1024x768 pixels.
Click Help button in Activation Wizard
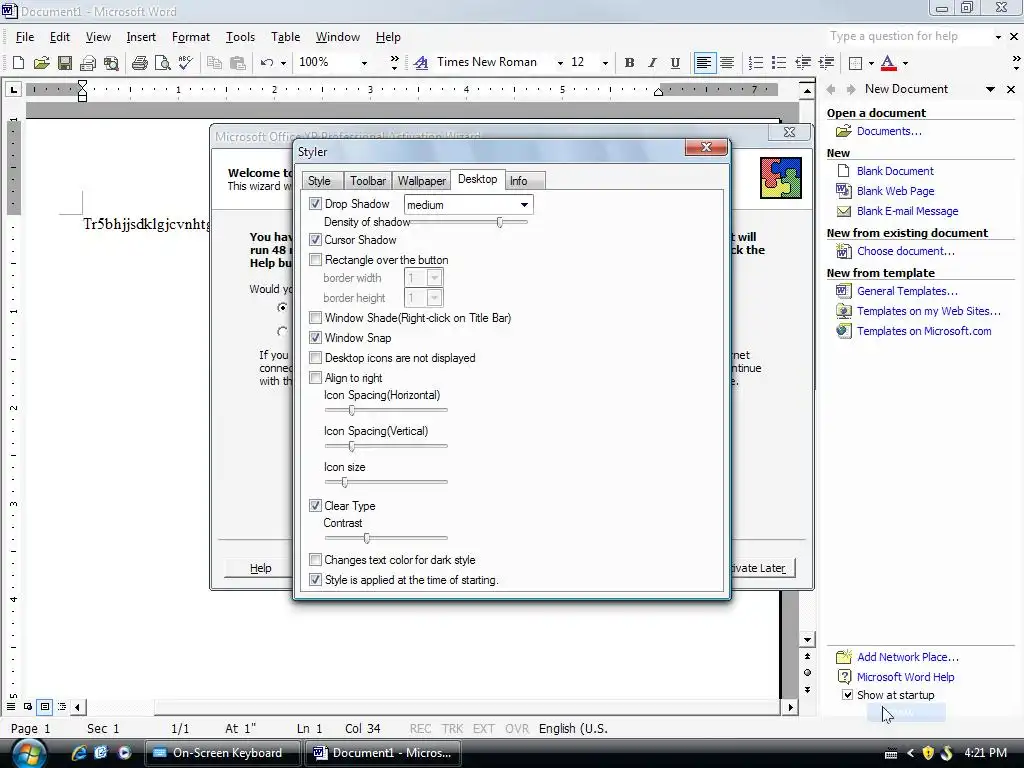click(x=260, y=568)
